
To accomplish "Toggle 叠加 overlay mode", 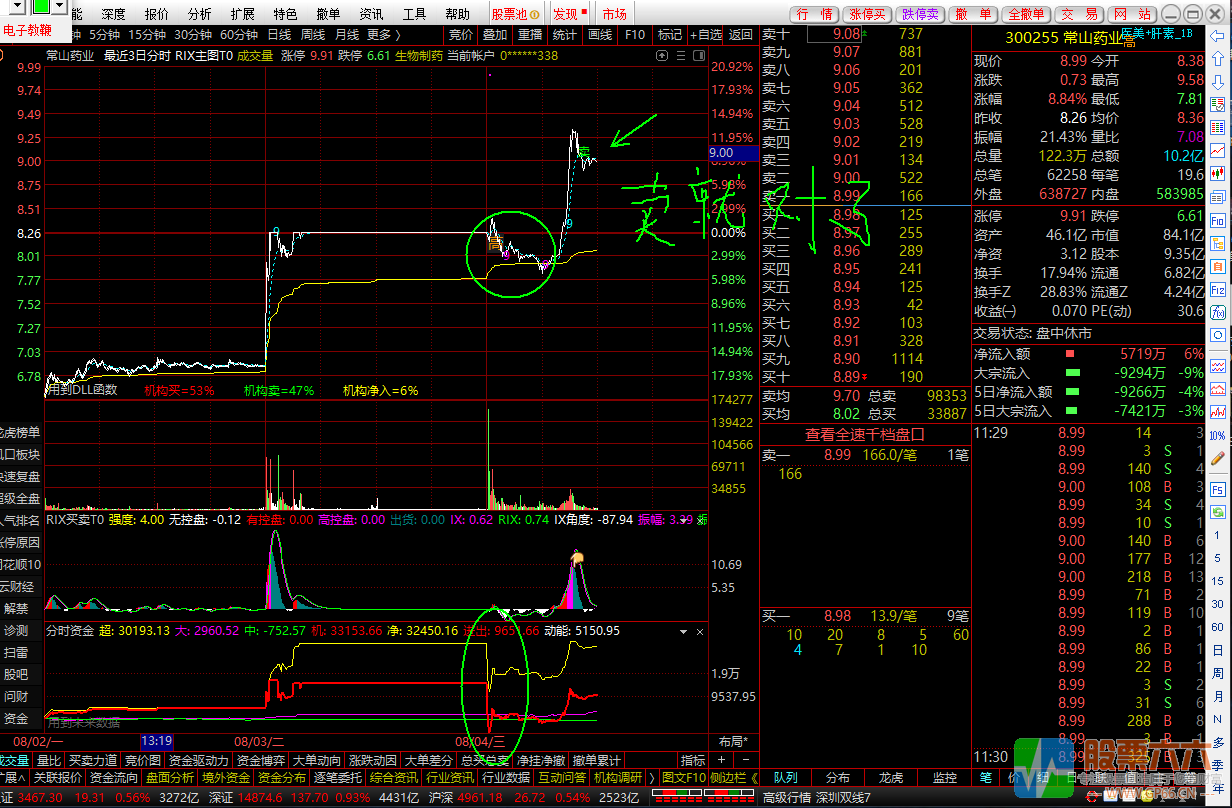I will pos(495,34).
